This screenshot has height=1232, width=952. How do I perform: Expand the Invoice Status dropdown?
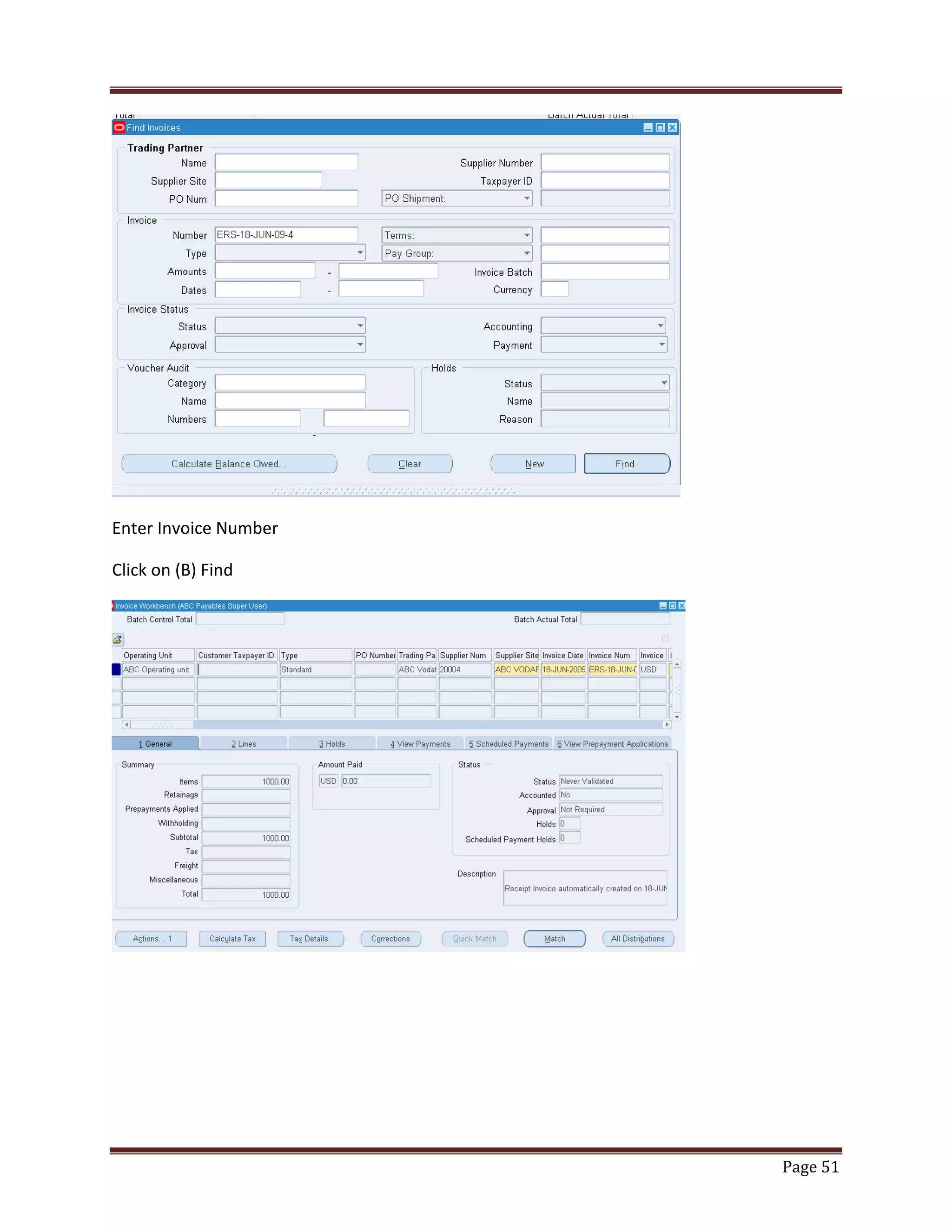click(x=291, y=325)
